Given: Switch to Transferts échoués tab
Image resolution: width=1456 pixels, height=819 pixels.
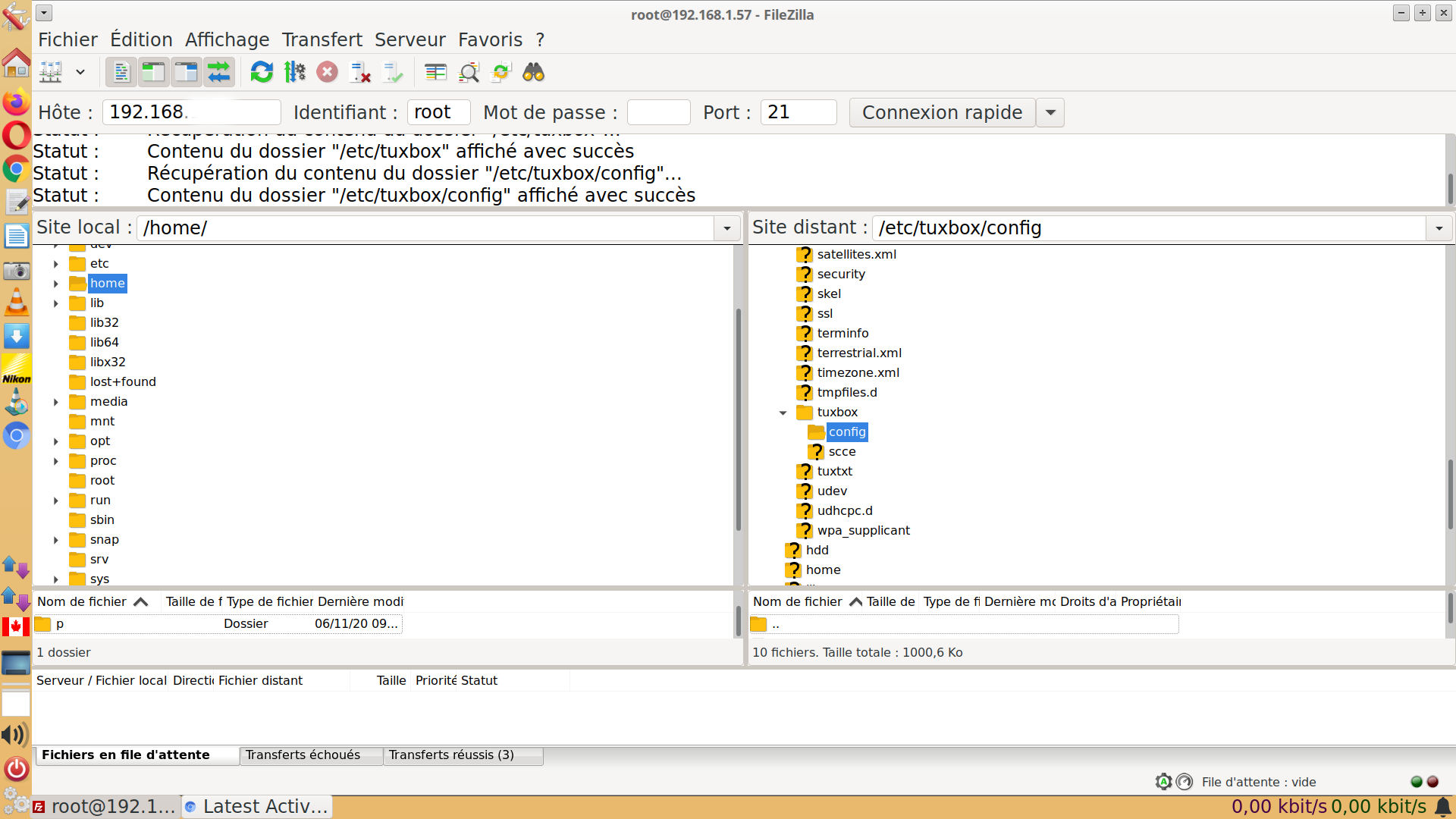Looking at the screenshot, I should [x=303, y=755].
